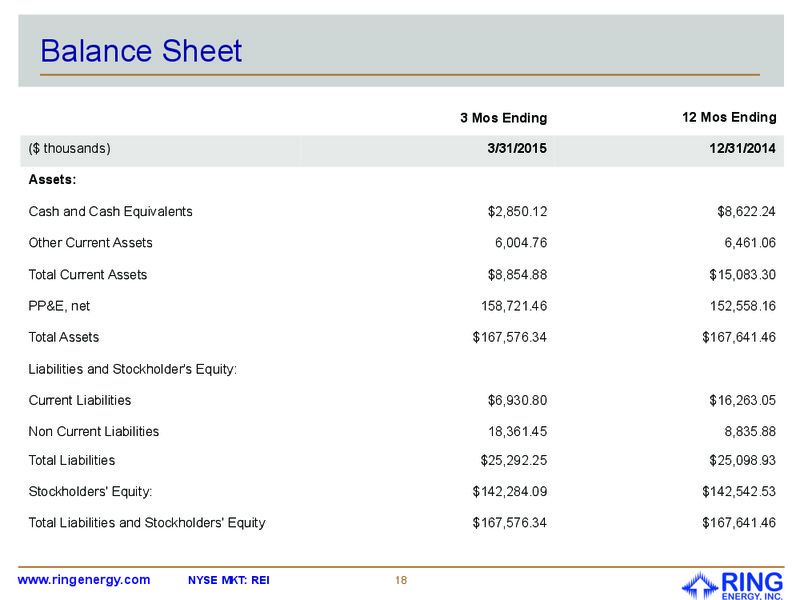The width and height of the screenshot is (800, 600).
Task: Click the $167,576.34 Total Assets value
Action: pyautogui.click(x=510, y=337)
